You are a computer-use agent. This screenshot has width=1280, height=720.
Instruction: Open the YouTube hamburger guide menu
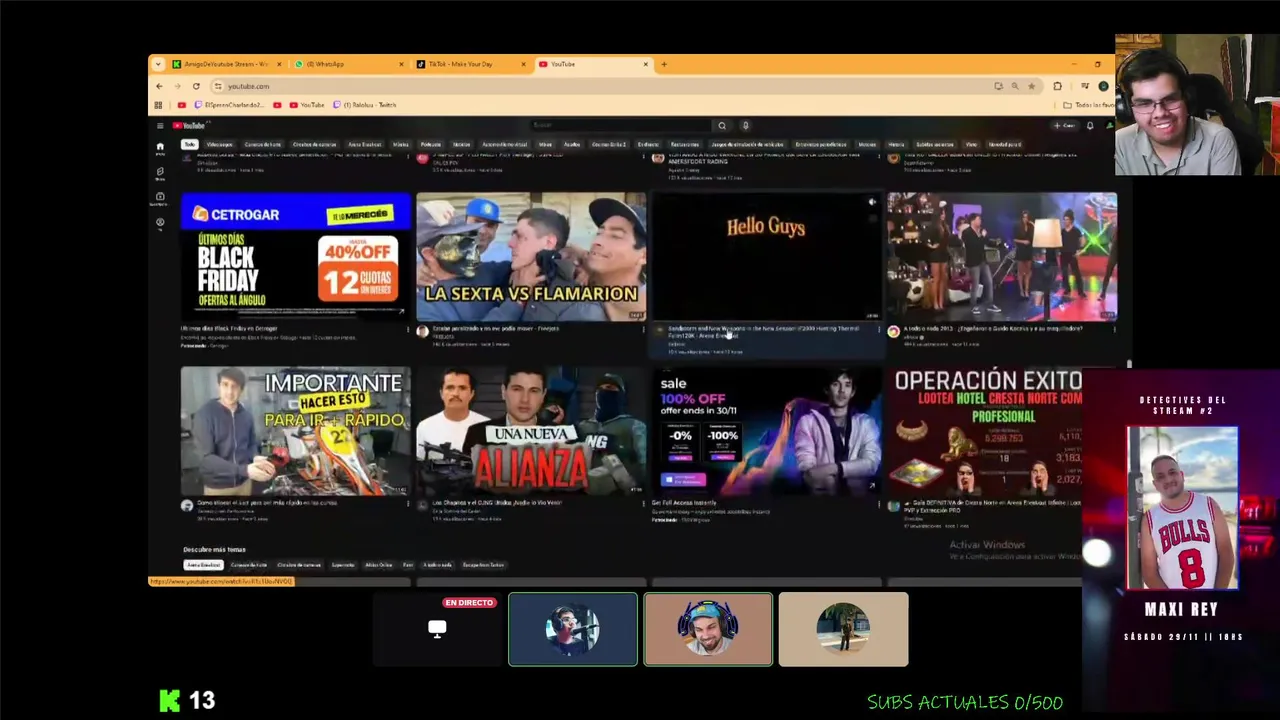(x=159, y=126)
